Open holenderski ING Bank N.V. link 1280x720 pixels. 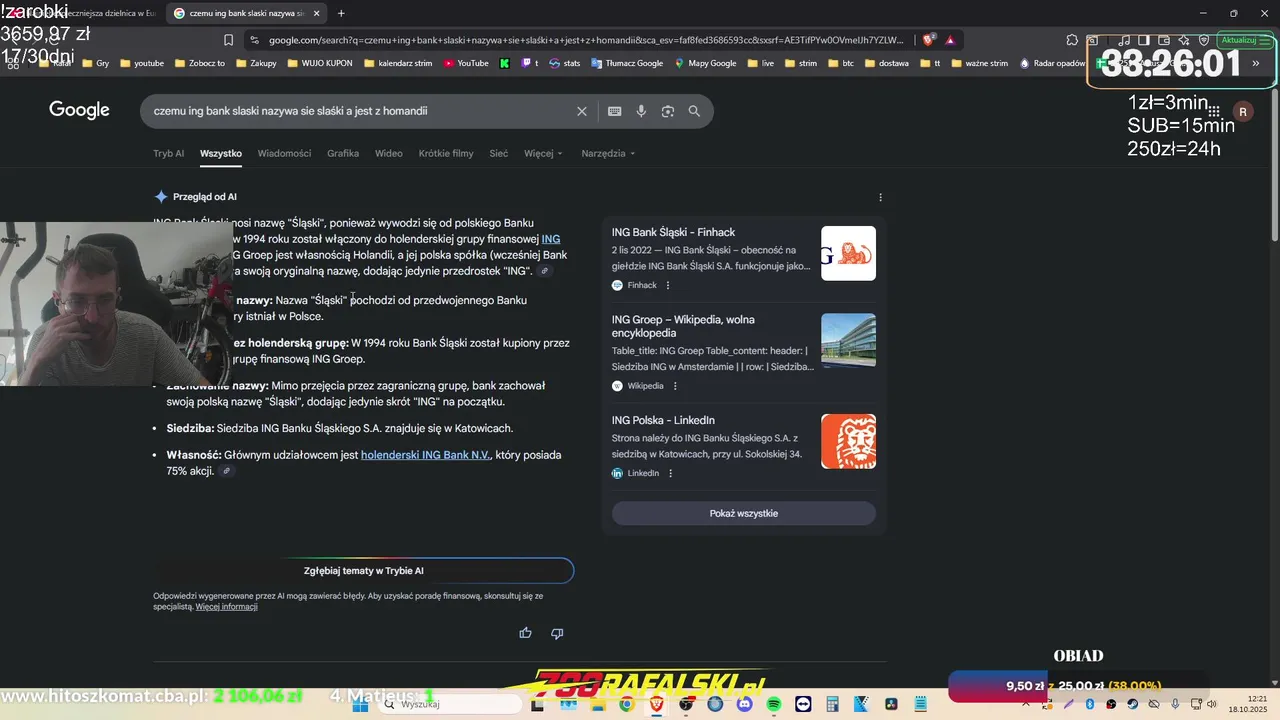(426, 455)
